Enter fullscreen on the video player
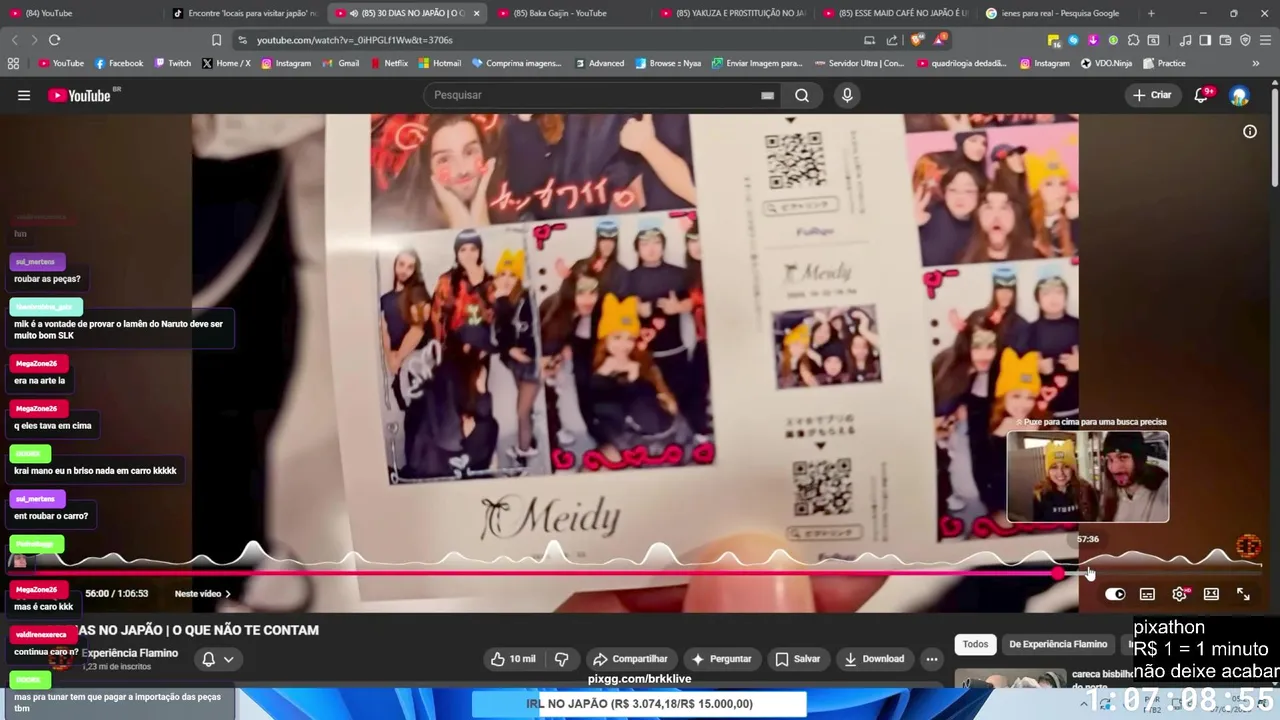Screen dimensions: 1280x720 (1243, 594)
